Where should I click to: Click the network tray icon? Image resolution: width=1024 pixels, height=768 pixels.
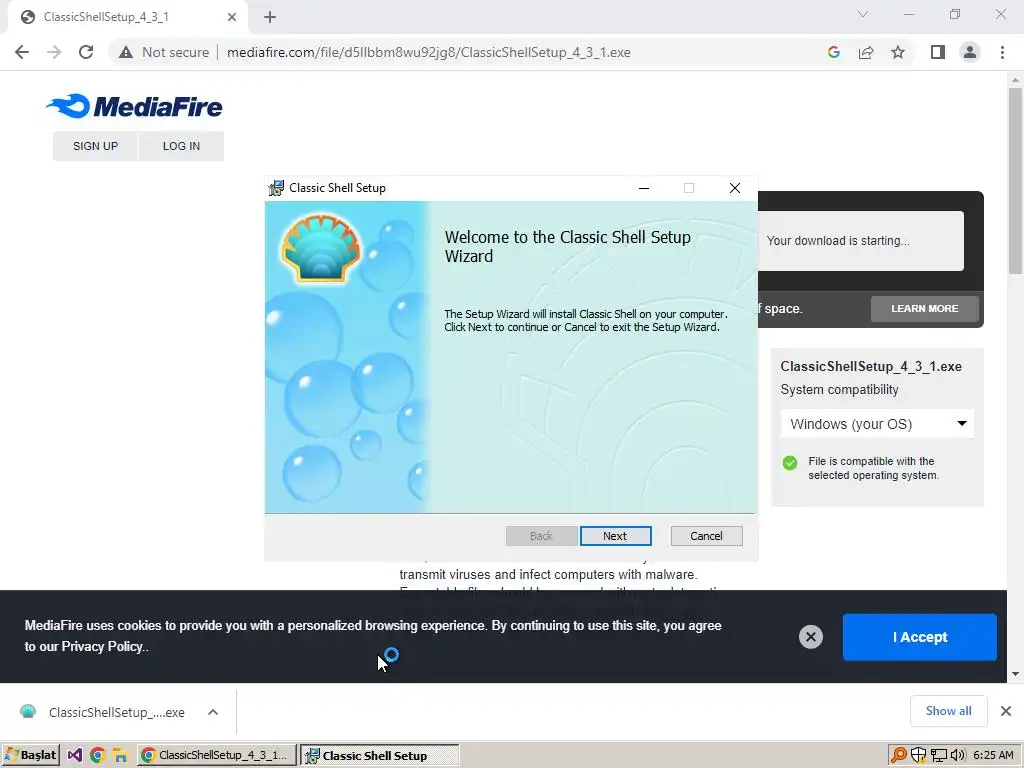pos(938,755)
